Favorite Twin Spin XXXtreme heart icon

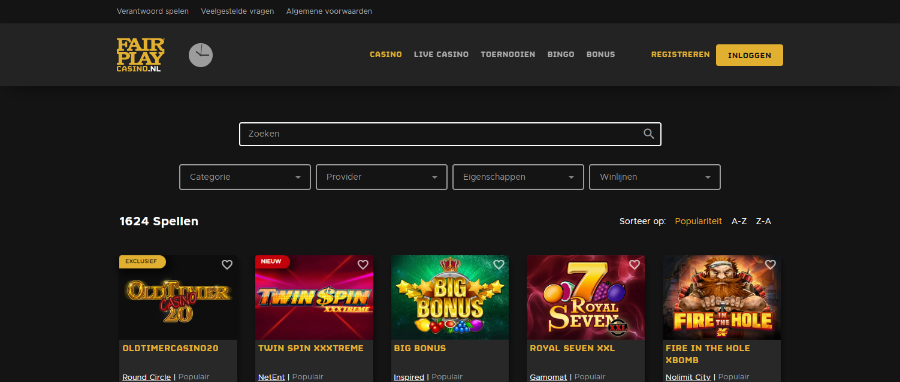pos(363,264)
